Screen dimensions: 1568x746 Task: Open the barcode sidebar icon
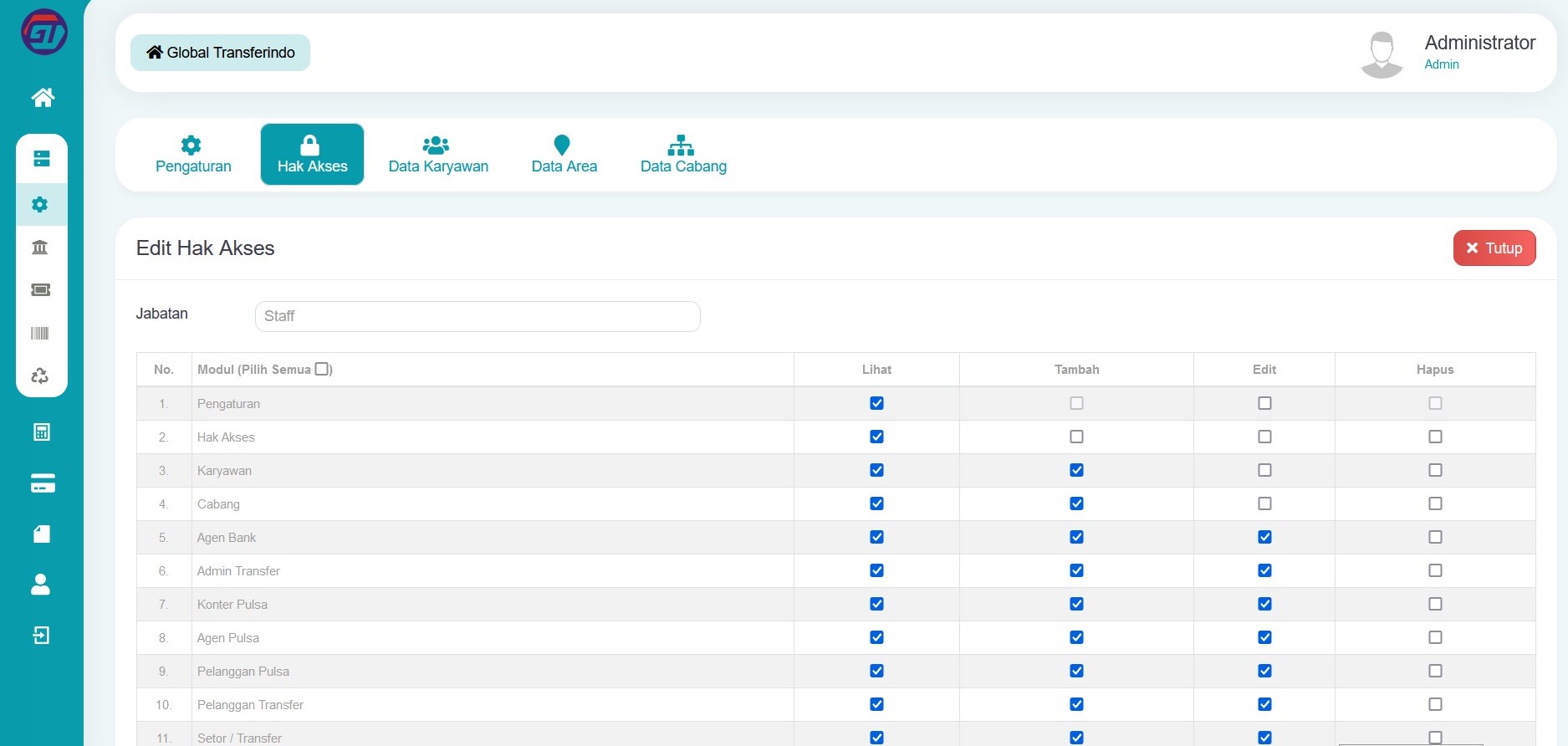pyautogui.click(x=39, y=333)
